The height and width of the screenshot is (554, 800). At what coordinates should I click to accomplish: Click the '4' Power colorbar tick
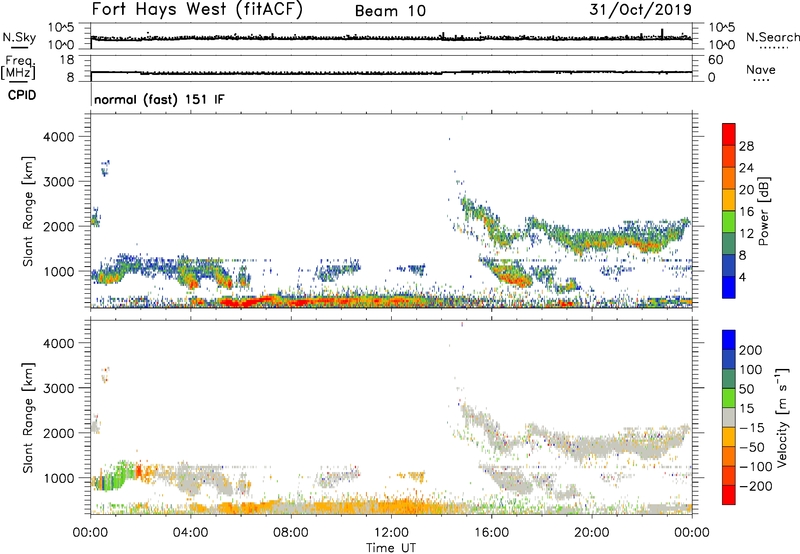click(x=742, y=277)
